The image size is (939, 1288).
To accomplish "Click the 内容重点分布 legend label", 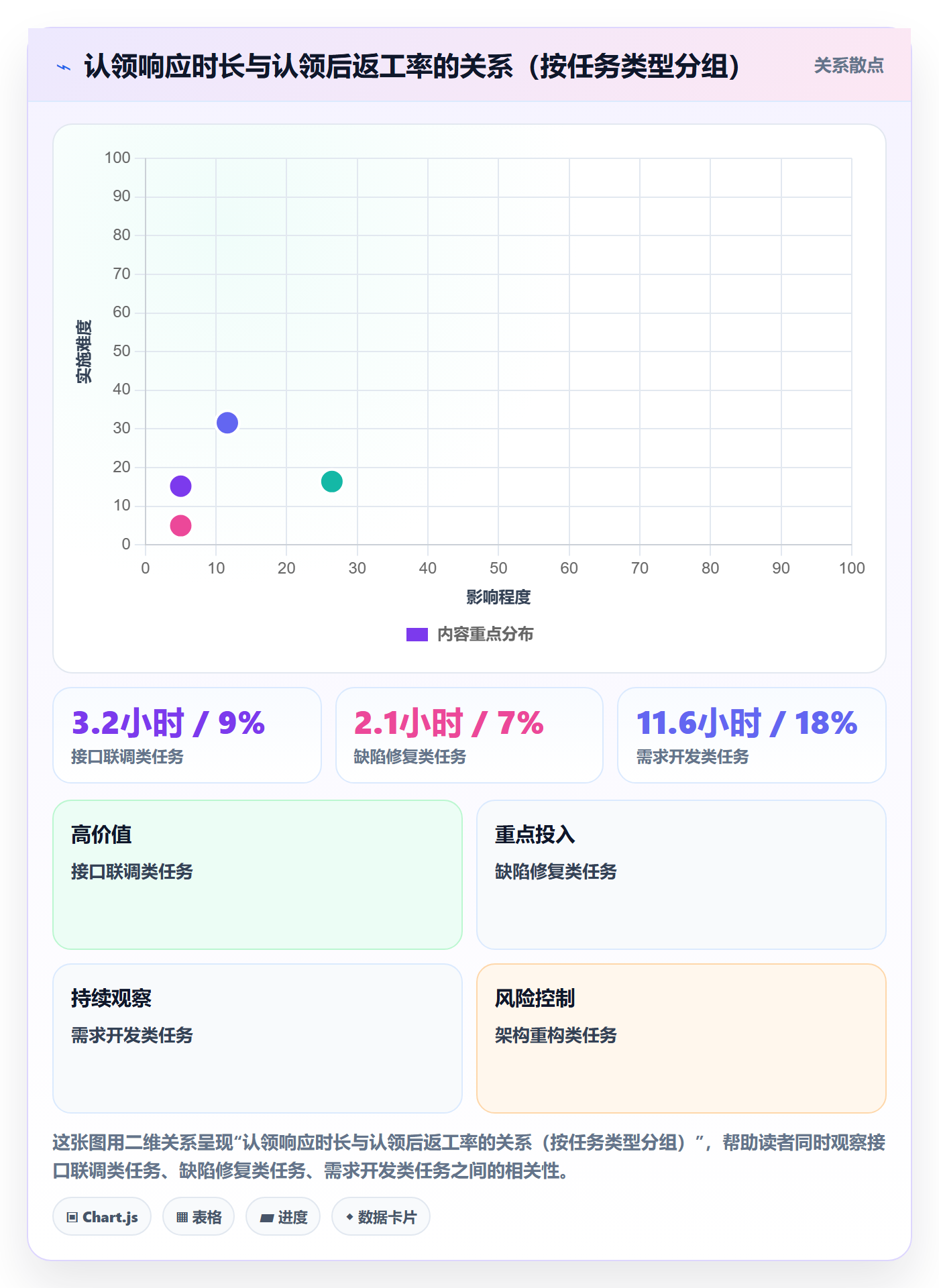I will click(485, 635).
